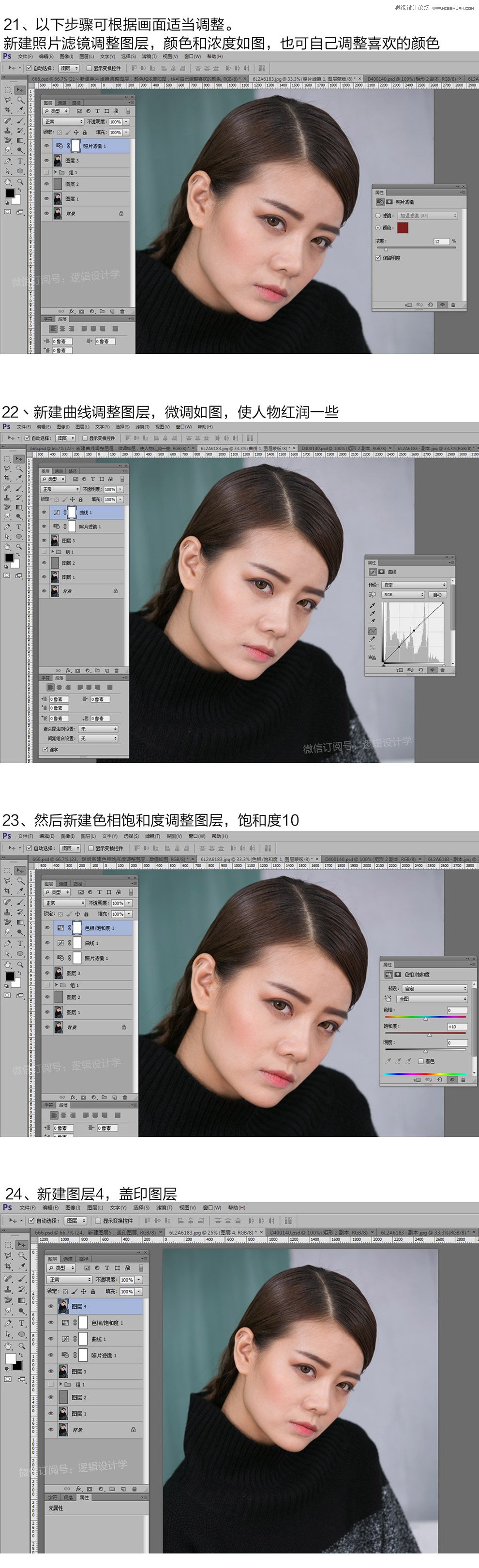
Task: Toggle 自动选择 checkbox in step 24 options bar
Action: click(31, 1221)
